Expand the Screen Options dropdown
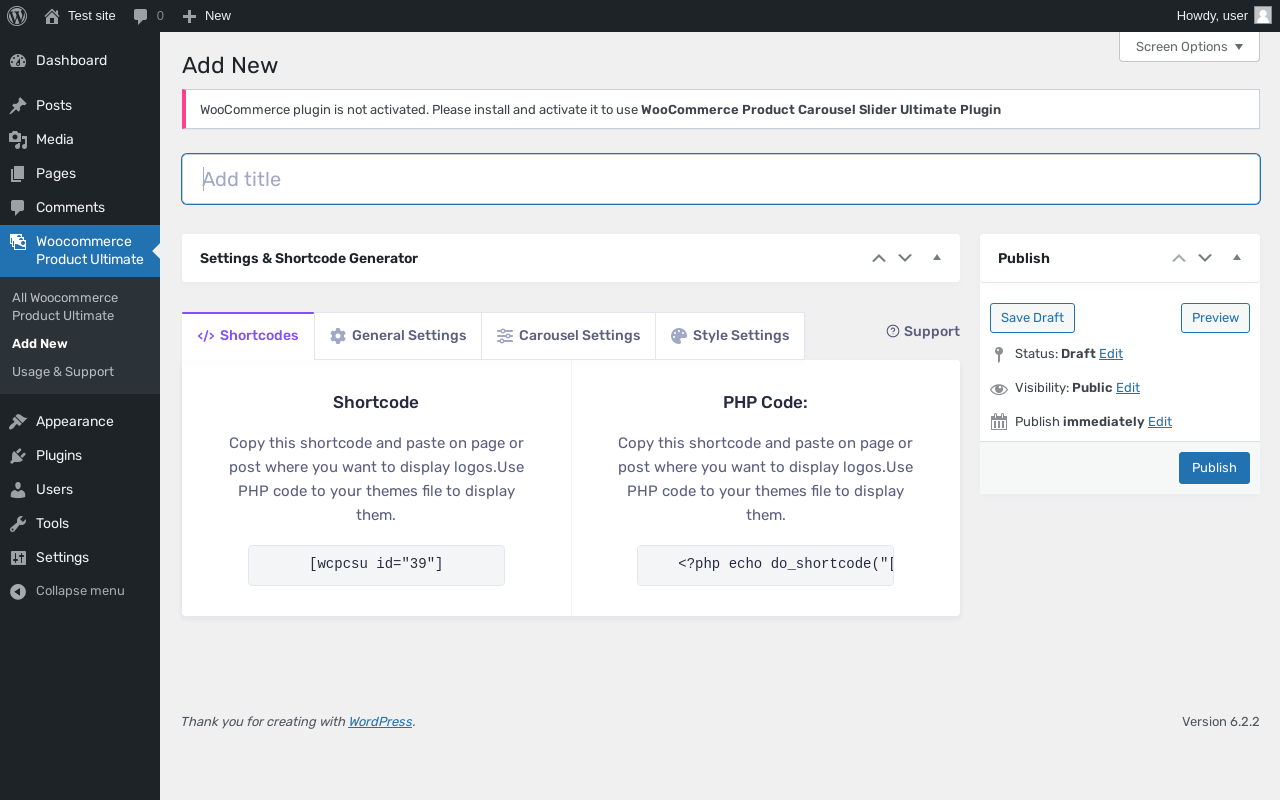 1189,47
